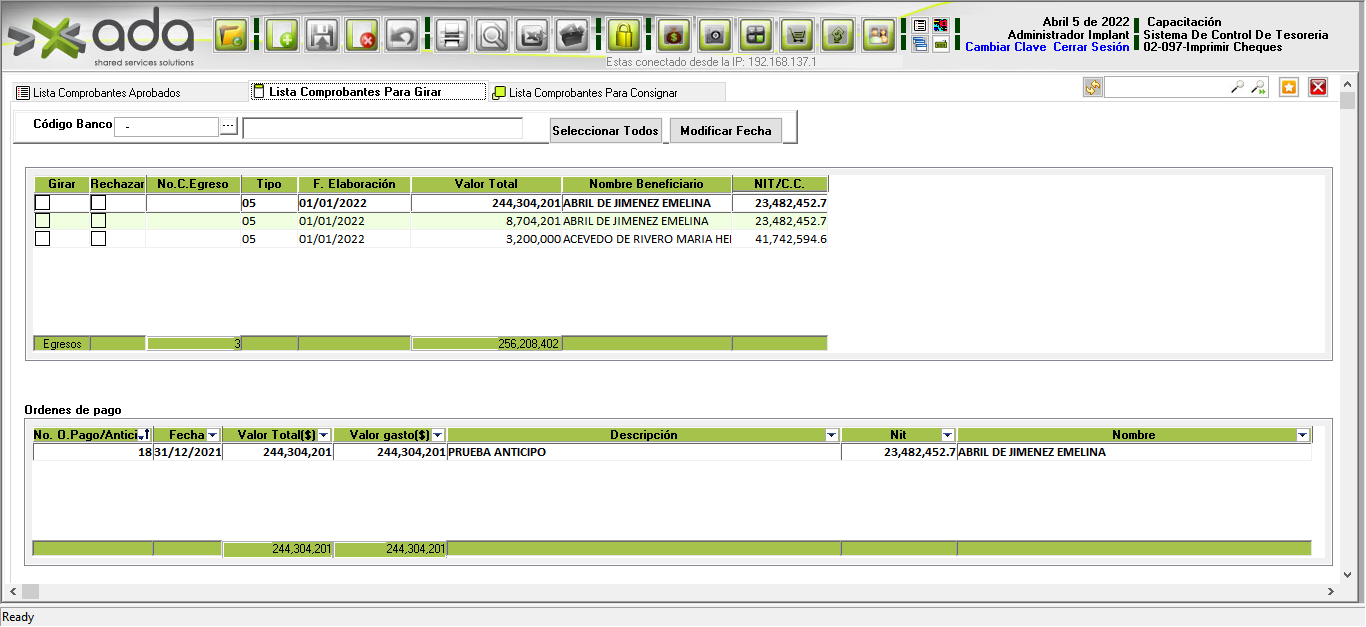
Task: Open the Fecha column filter dropdown
Action: pyautogui.click(x=213, y=436)
